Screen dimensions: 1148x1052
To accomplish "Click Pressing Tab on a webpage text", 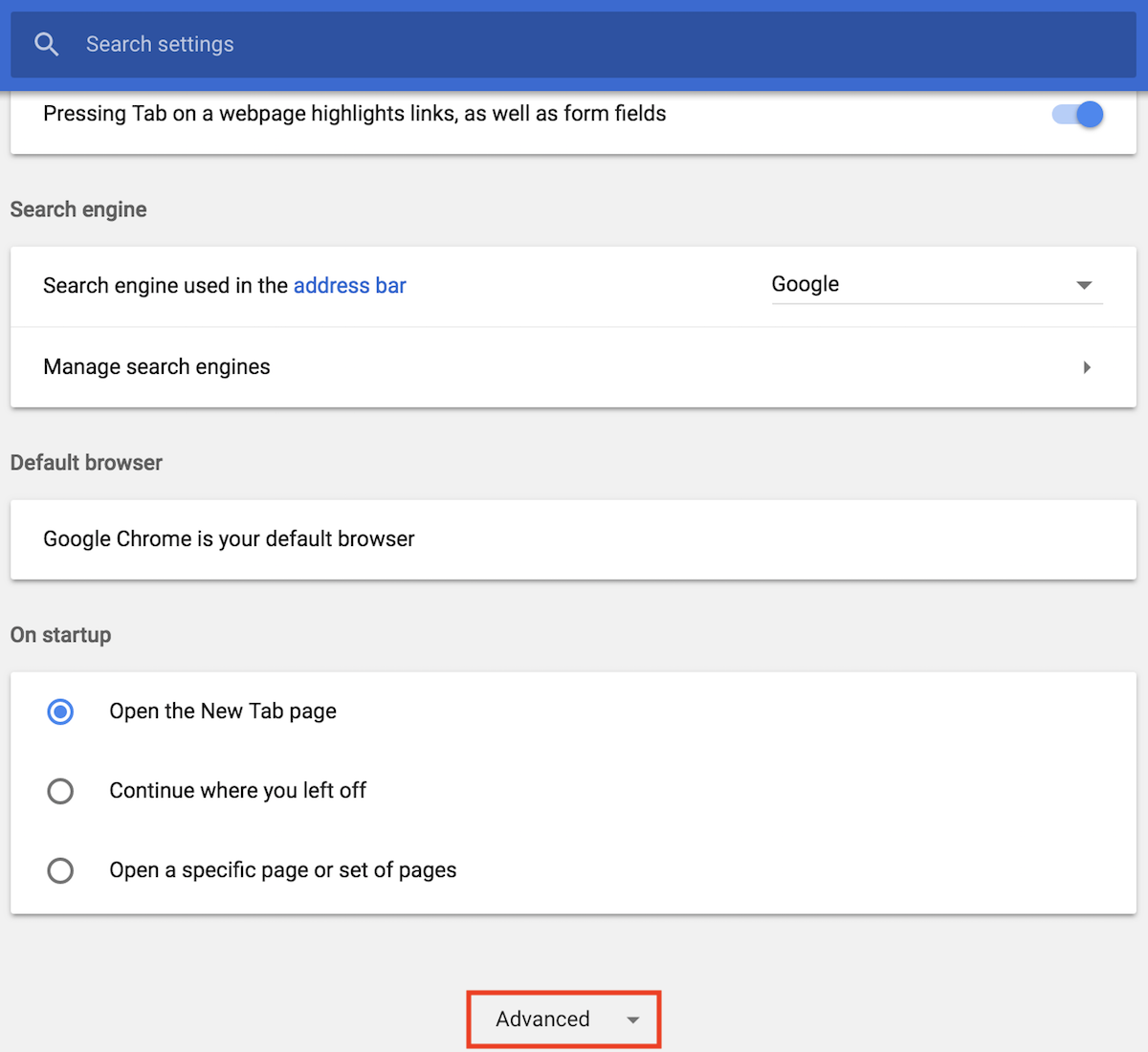I will coord(355,114).
